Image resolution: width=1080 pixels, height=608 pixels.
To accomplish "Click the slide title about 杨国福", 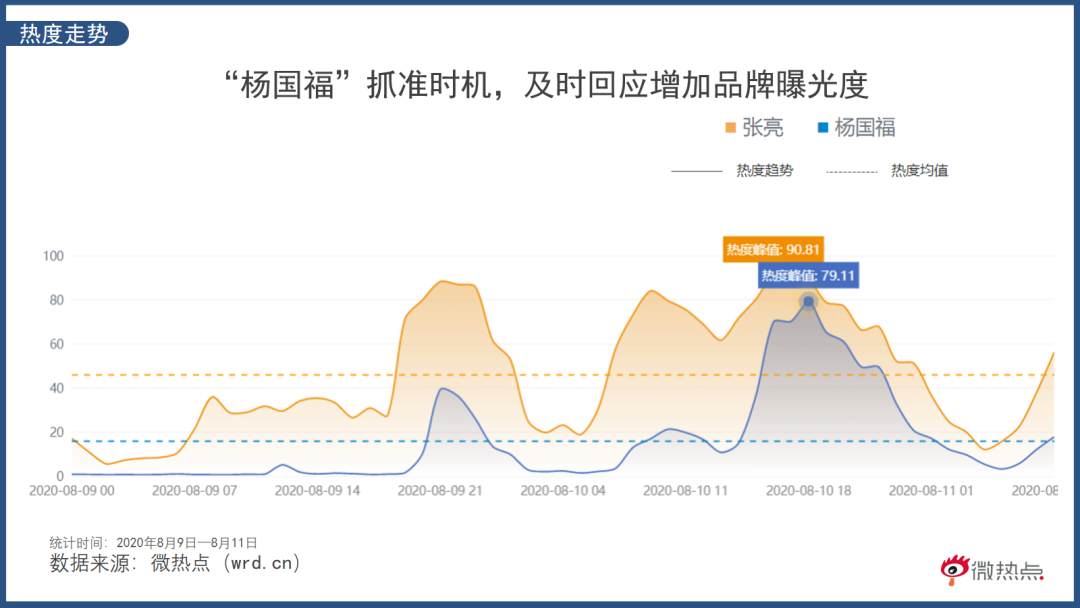I will tap(546, 85).
